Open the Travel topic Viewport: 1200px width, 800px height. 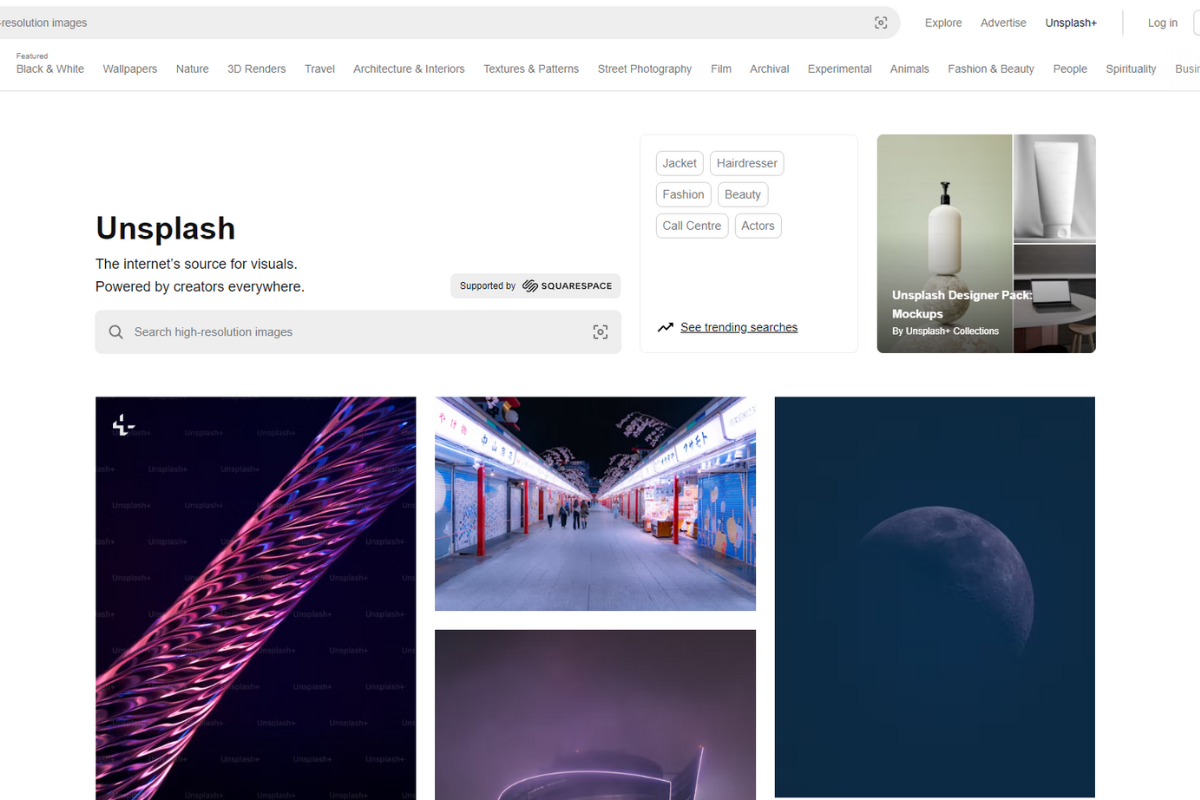320,69
